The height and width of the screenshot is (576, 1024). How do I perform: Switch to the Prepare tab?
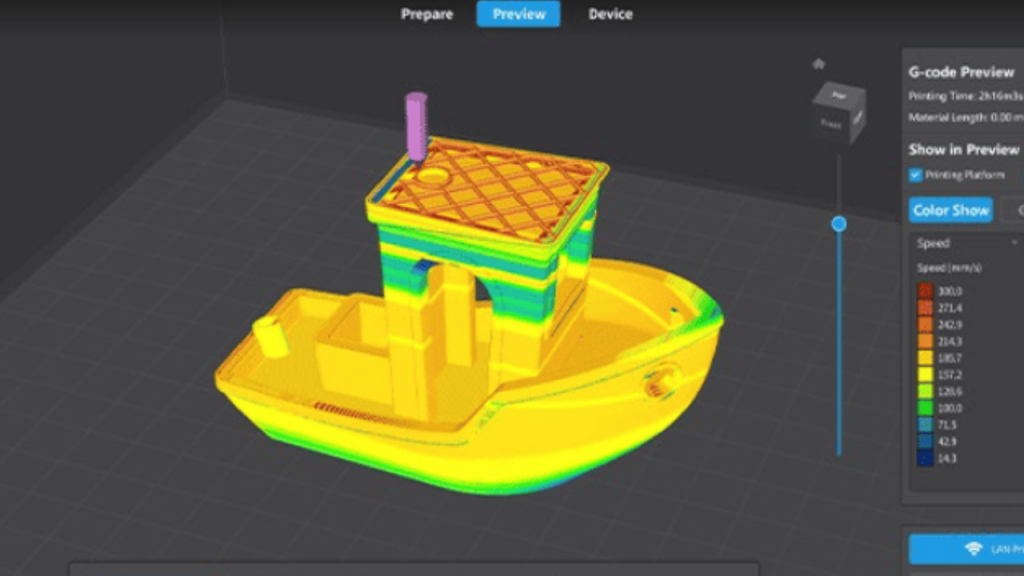pyautogui.click(x=426, y=14)
